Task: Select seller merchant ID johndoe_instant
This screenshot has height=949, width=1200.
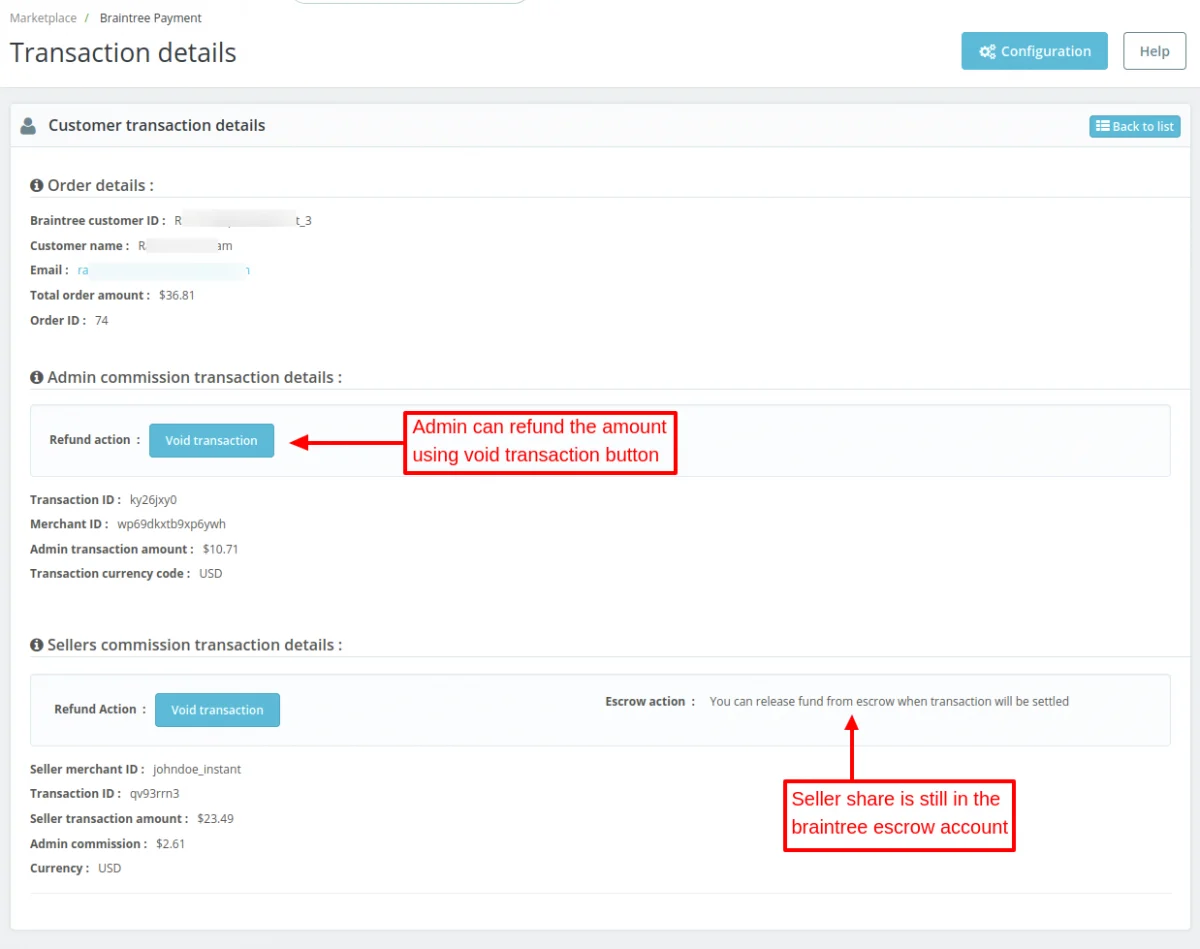Action: point(197,770)
